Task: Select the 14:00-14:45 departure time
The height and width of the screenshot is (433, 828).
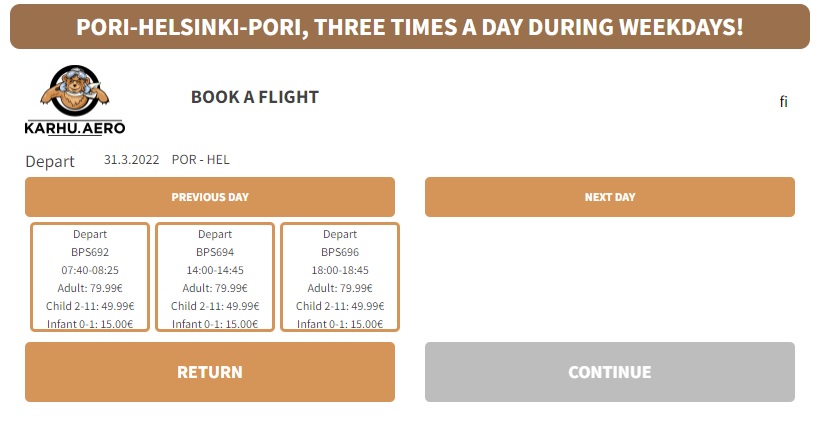Action: [x=215, y=270]
